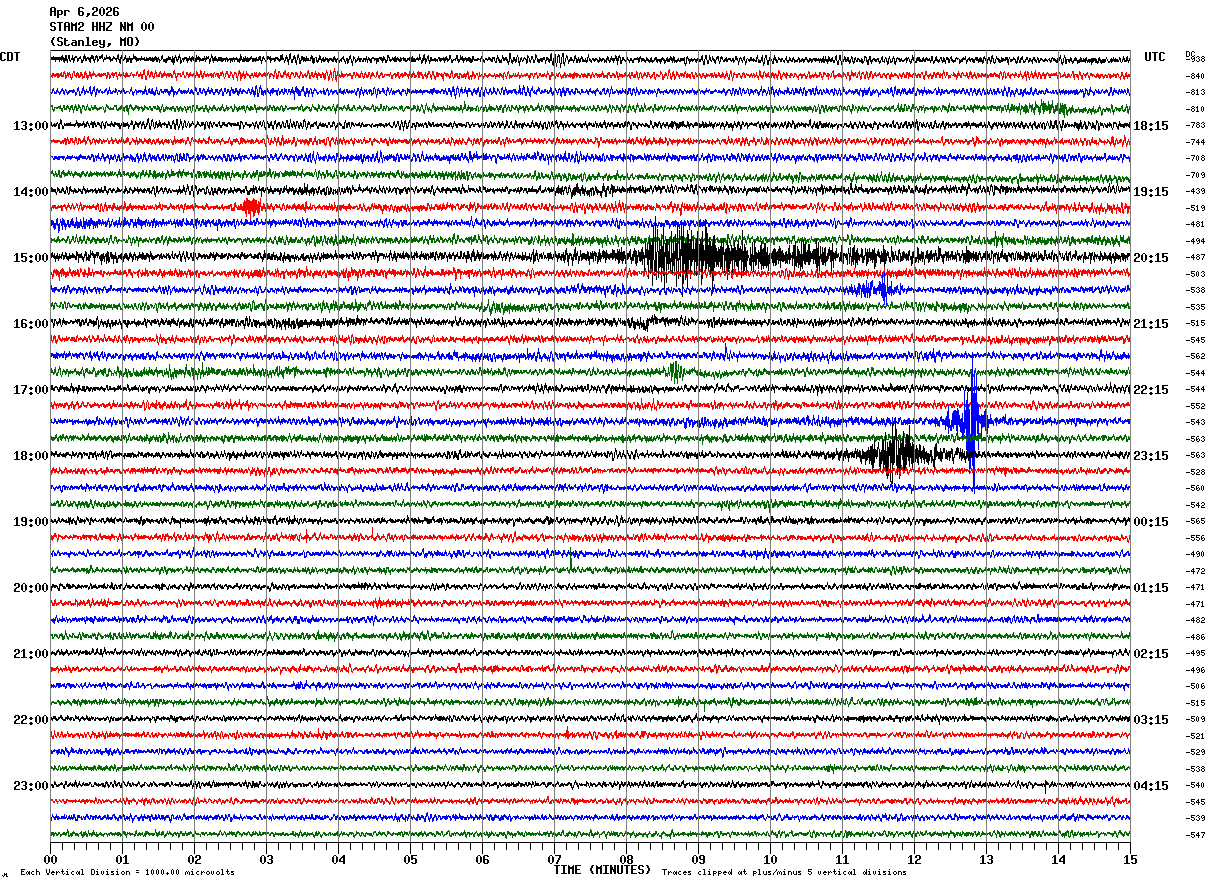Select the 23:00 CDT row label
This screenshot has width=1210, height=886.
point(31,786)
